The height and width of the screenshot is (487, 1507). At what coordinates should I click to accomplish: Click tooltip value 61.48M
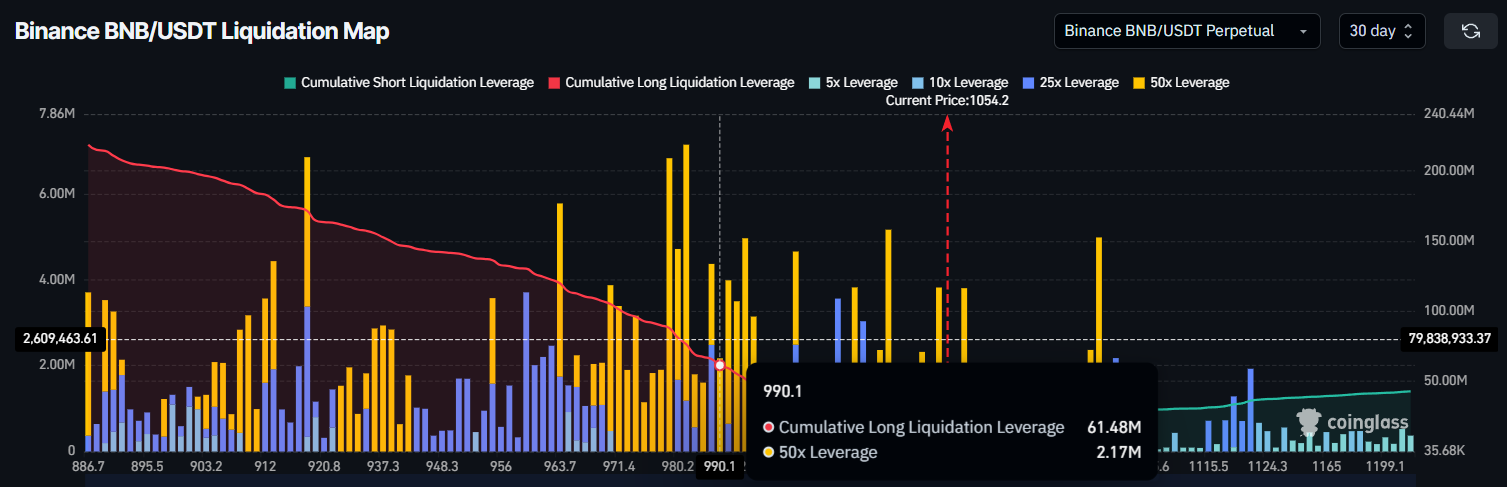coord(1114,428)
